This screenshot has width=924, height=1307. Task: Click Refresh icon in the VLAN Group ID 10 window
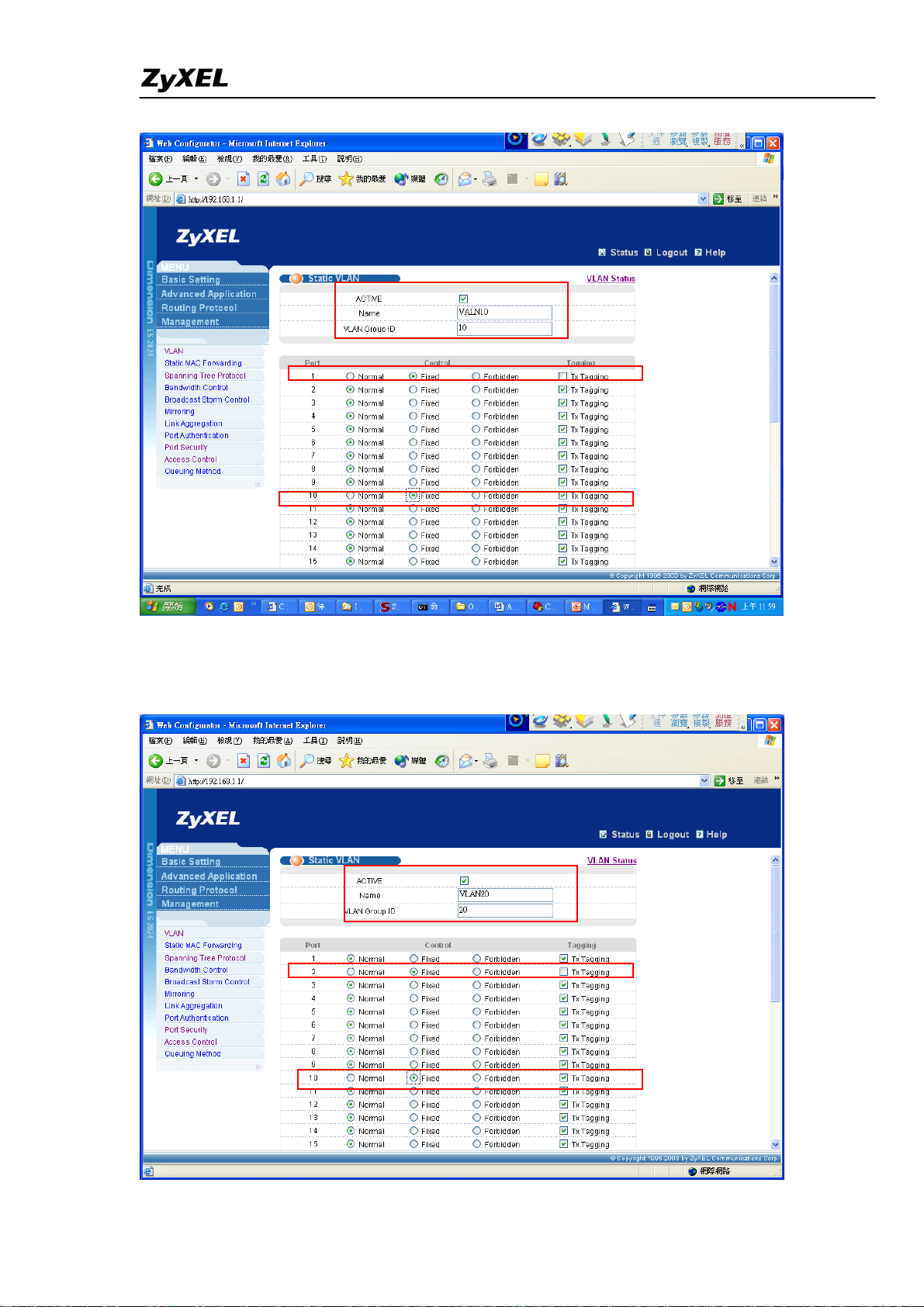point(263,179)
